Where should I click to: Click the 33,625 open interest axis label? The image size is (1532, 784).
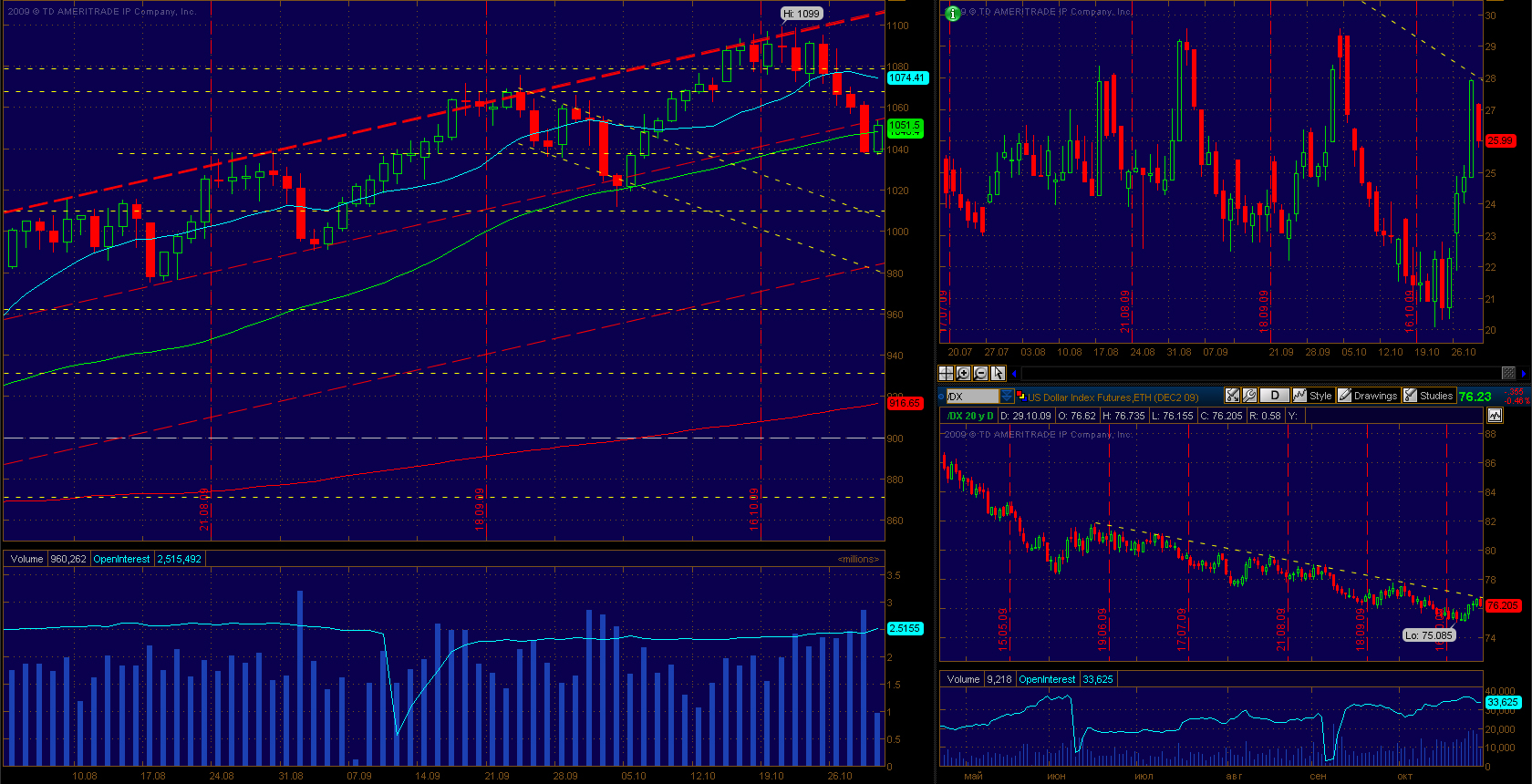coord(1503,702)
